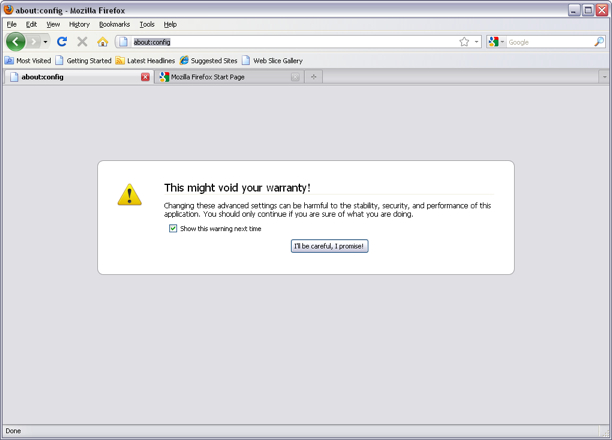Switch to Mozilla Firefox Start Page tab

230,77
